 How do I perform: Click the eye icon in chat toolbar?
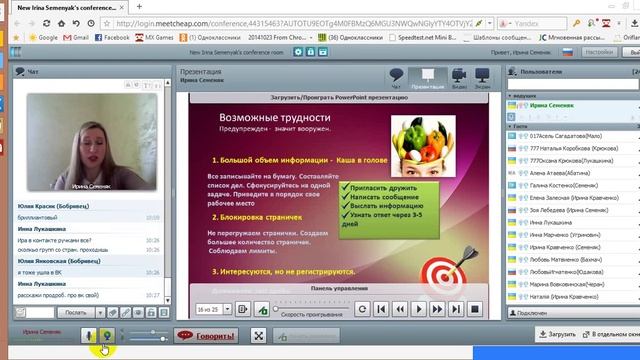point(138,313)
